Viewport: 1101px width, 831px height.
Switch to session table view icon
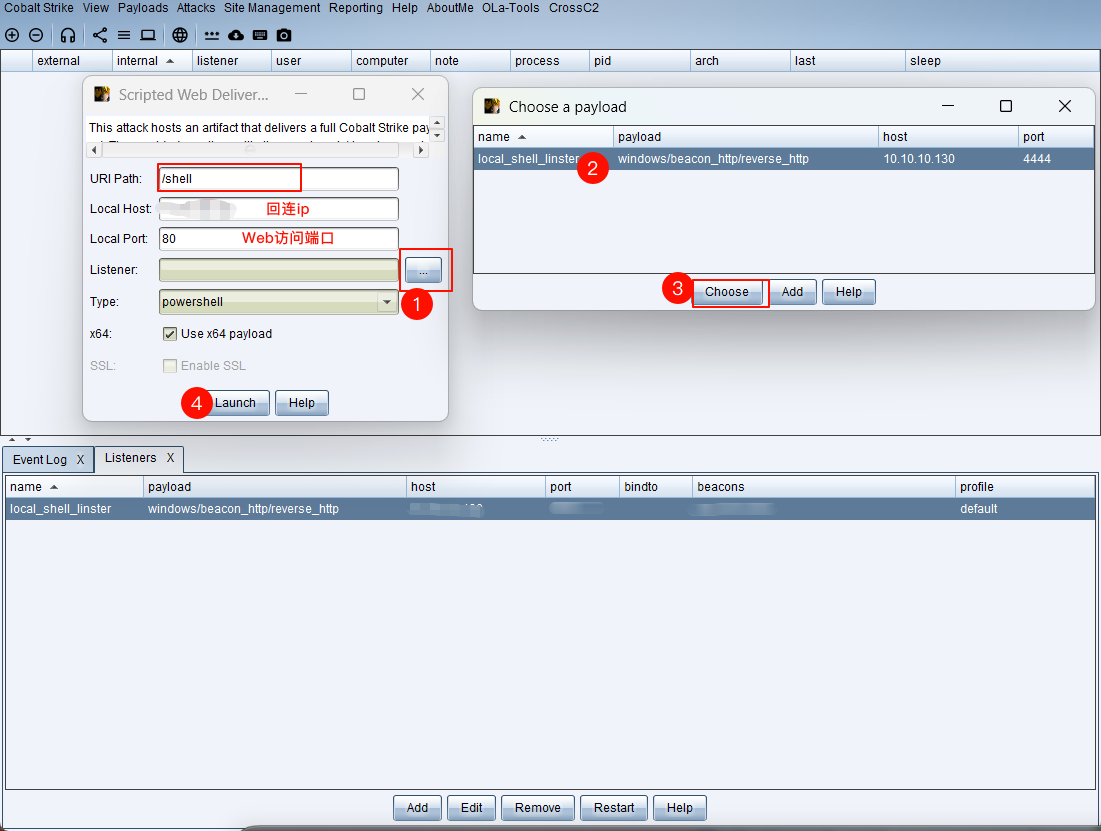click(x=124, y=35)
